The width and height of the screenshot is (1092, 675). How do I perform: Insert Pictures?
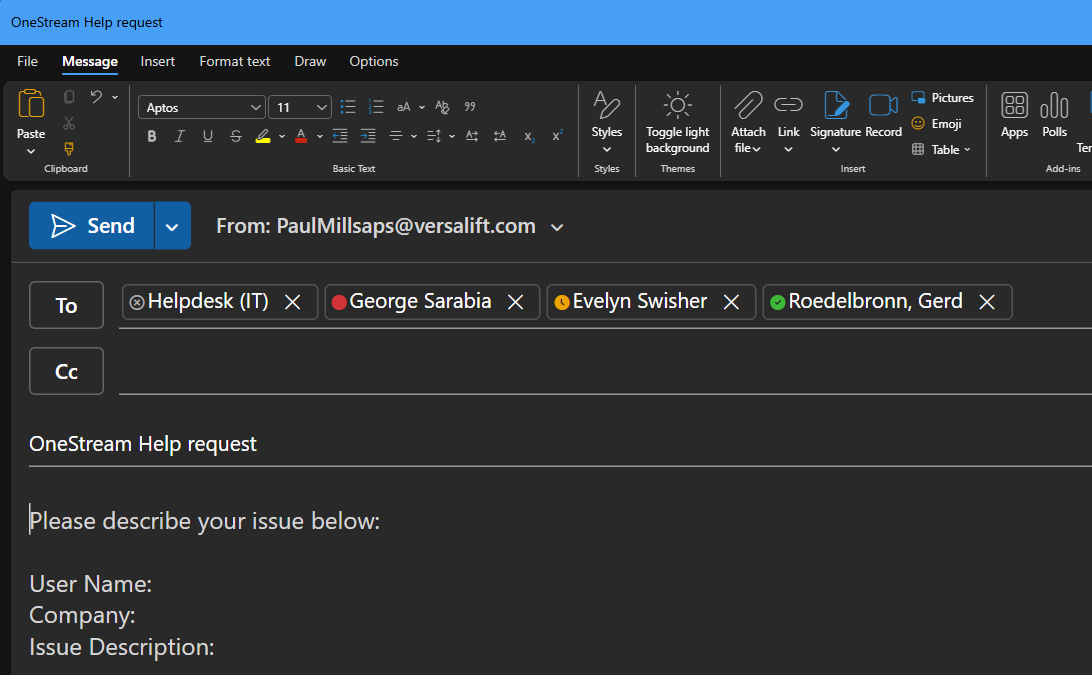point(942,98)
